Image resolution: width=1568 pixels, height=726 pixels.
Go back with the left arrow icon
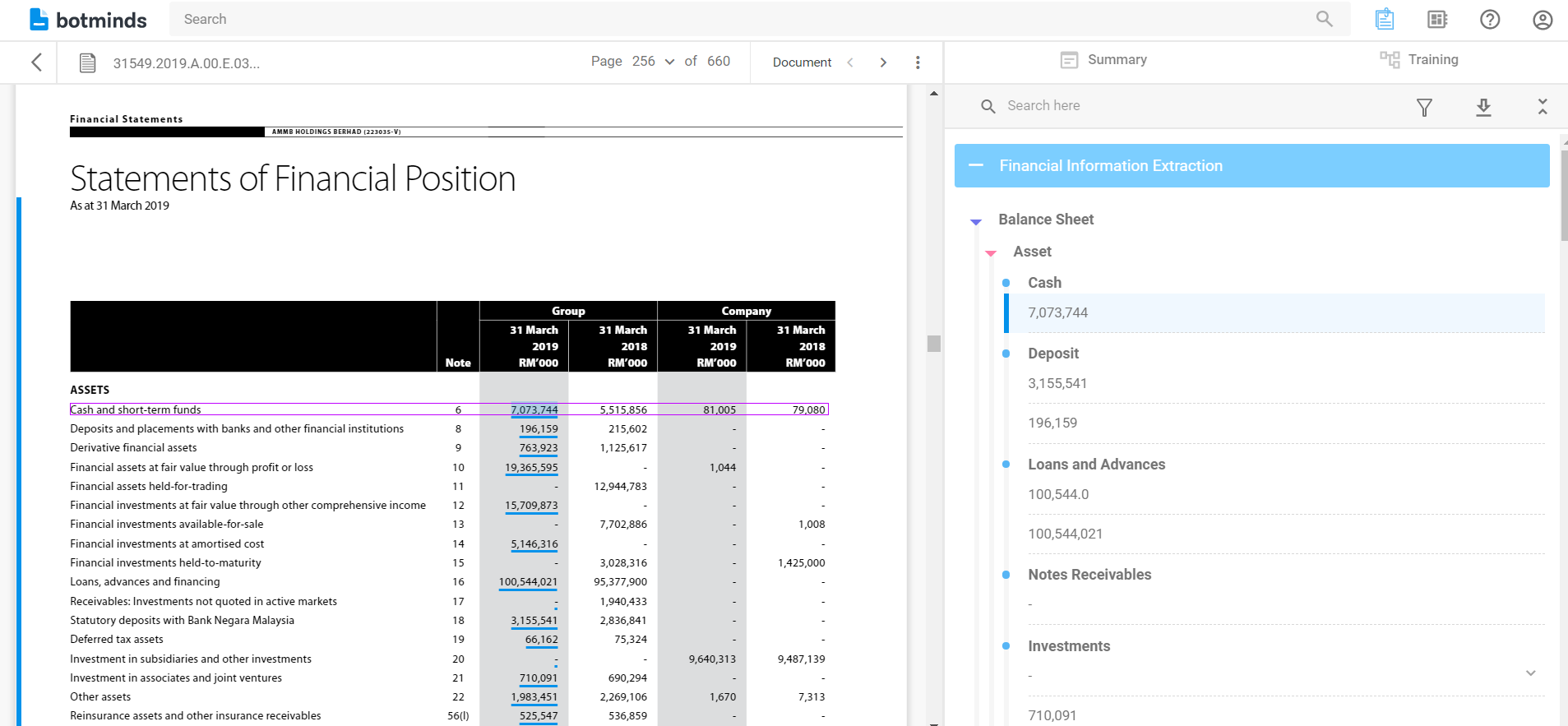36,62
